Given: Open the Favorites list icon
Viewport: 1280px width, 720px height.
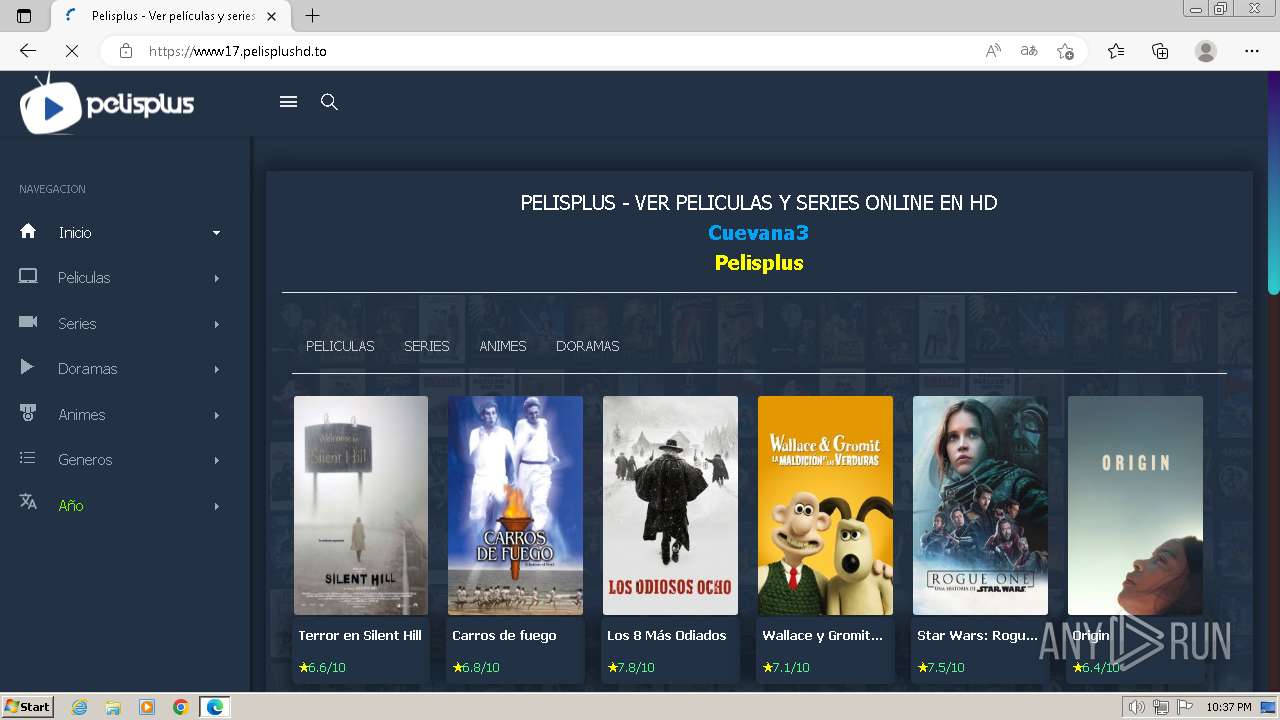Looking at the screenshot, I should point(1116,51).
